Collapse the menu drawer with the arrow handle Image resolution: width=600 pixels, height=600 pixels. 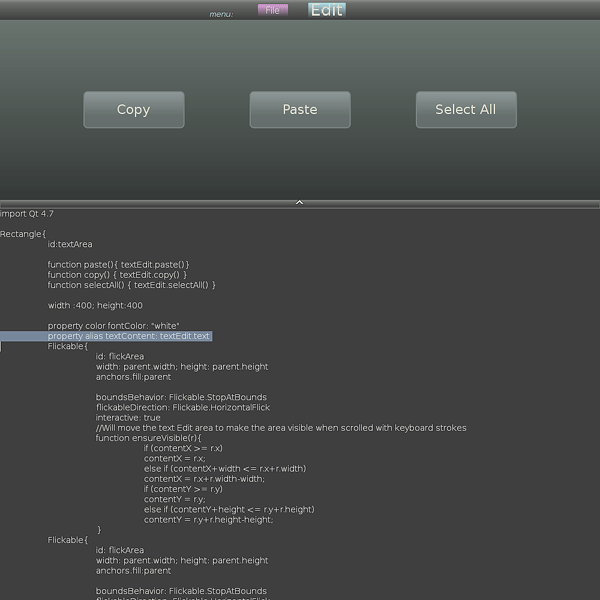(x=300, y=202)
